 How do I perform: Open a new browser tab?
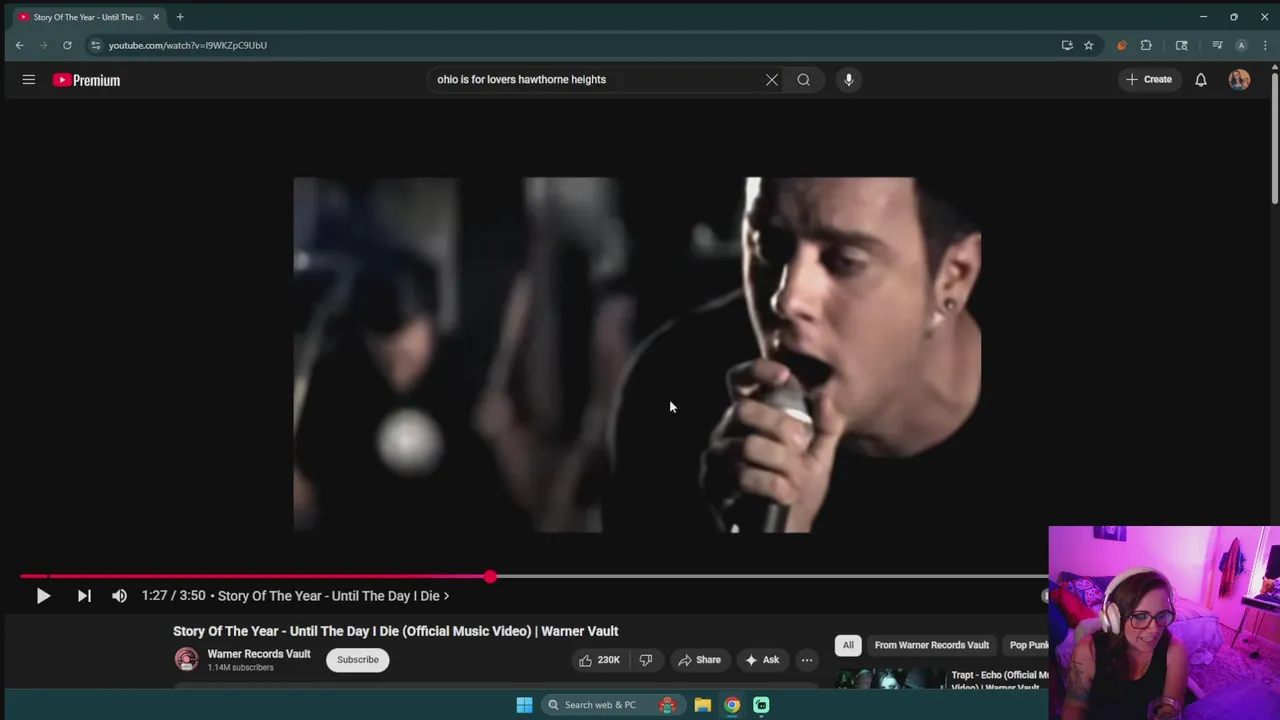pos(180,17)
